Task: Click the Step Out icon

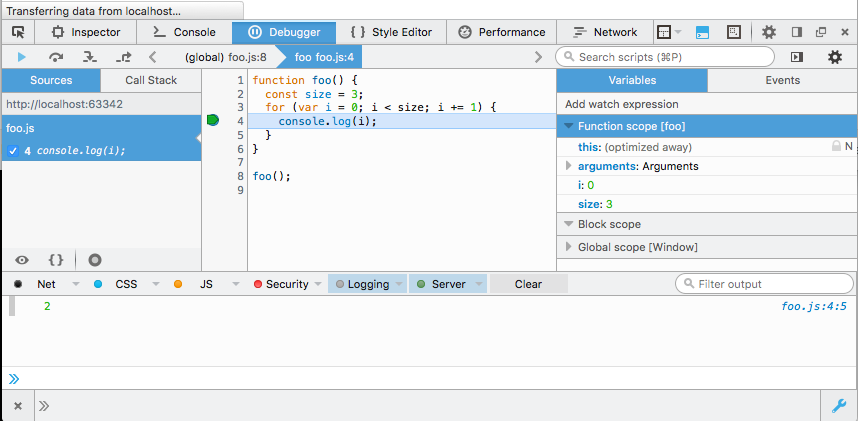Action: point(123,57)
